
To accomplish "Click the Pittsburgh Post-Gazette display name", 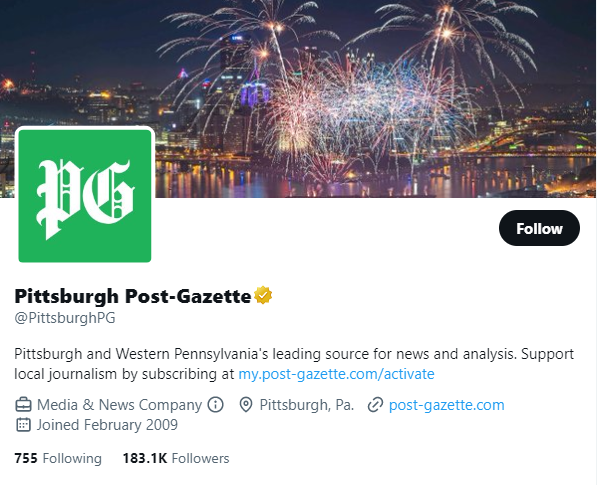I will (x=133, y=296).
